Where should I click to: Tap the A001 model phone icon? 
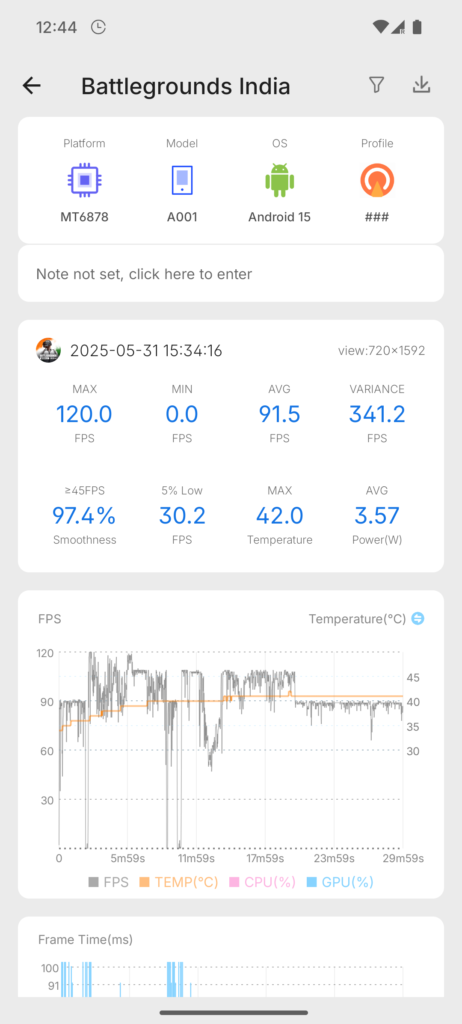pyautogui.click(x=182, y=180)
